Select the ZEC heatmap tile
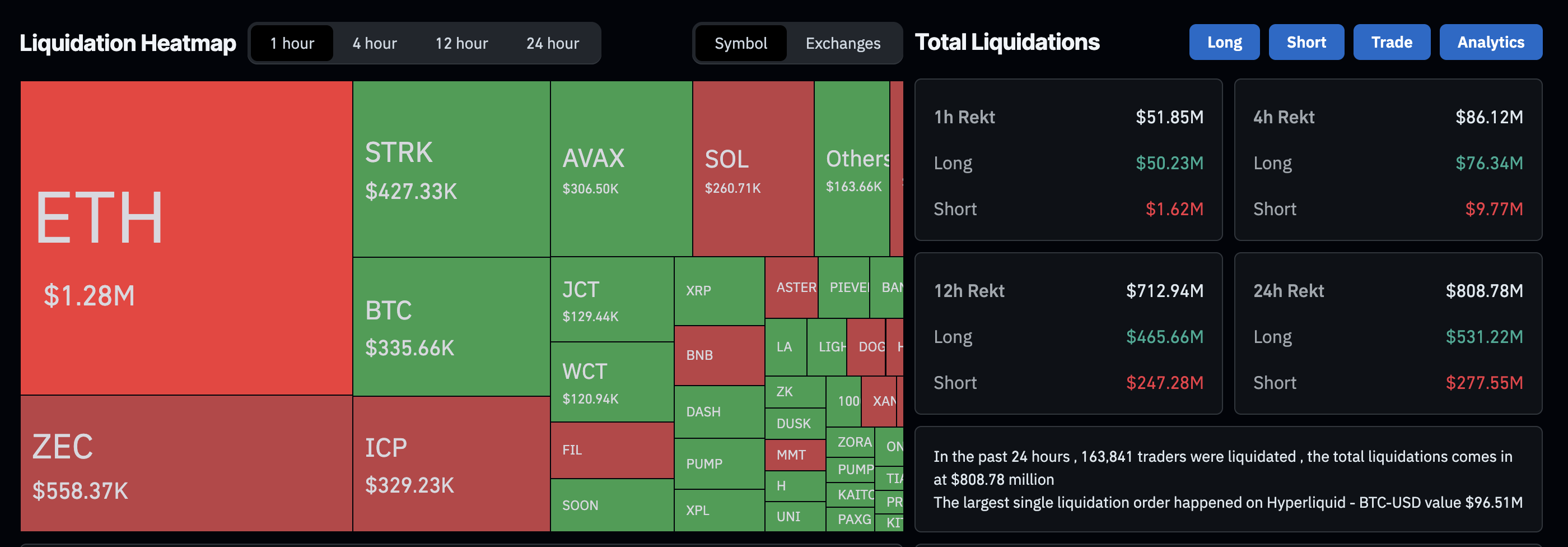The height and width of the screenshot is (547, 1568). click(x=186, y=464)
